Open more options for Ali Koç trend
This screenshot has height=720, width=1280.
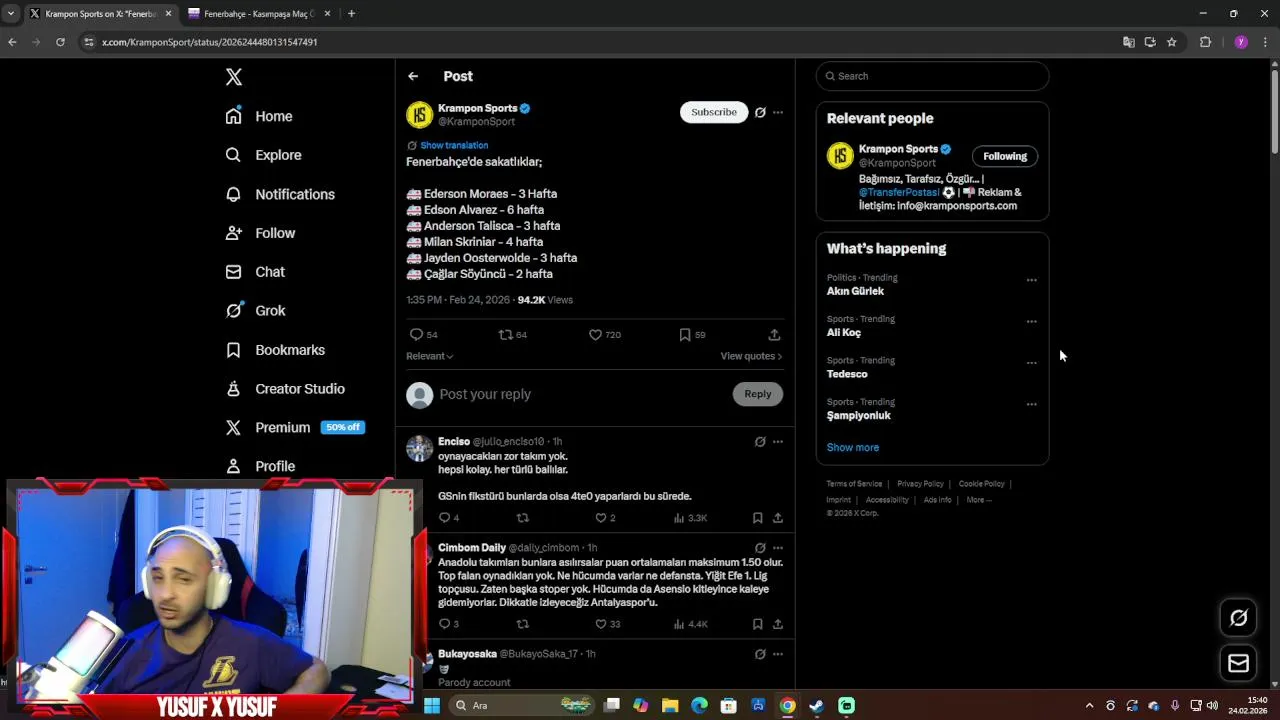click(1031, 322)
